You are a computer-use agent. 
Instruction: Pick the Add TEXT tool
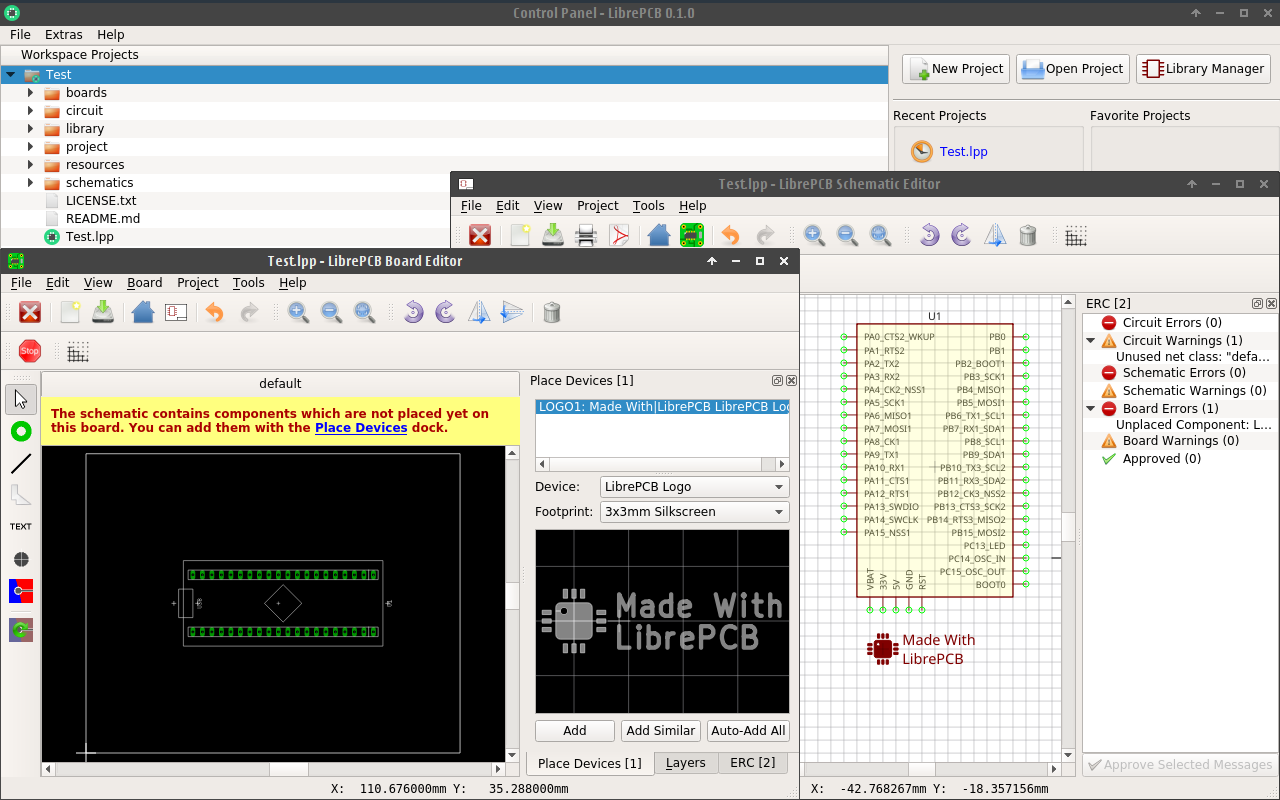21,526
